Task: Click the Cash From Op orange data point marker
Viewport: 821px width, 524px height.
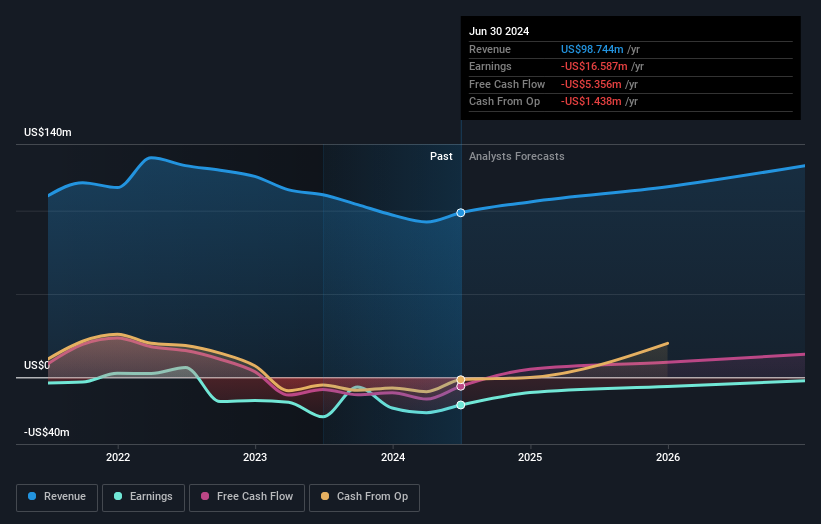Action: [x=461, y=380]
